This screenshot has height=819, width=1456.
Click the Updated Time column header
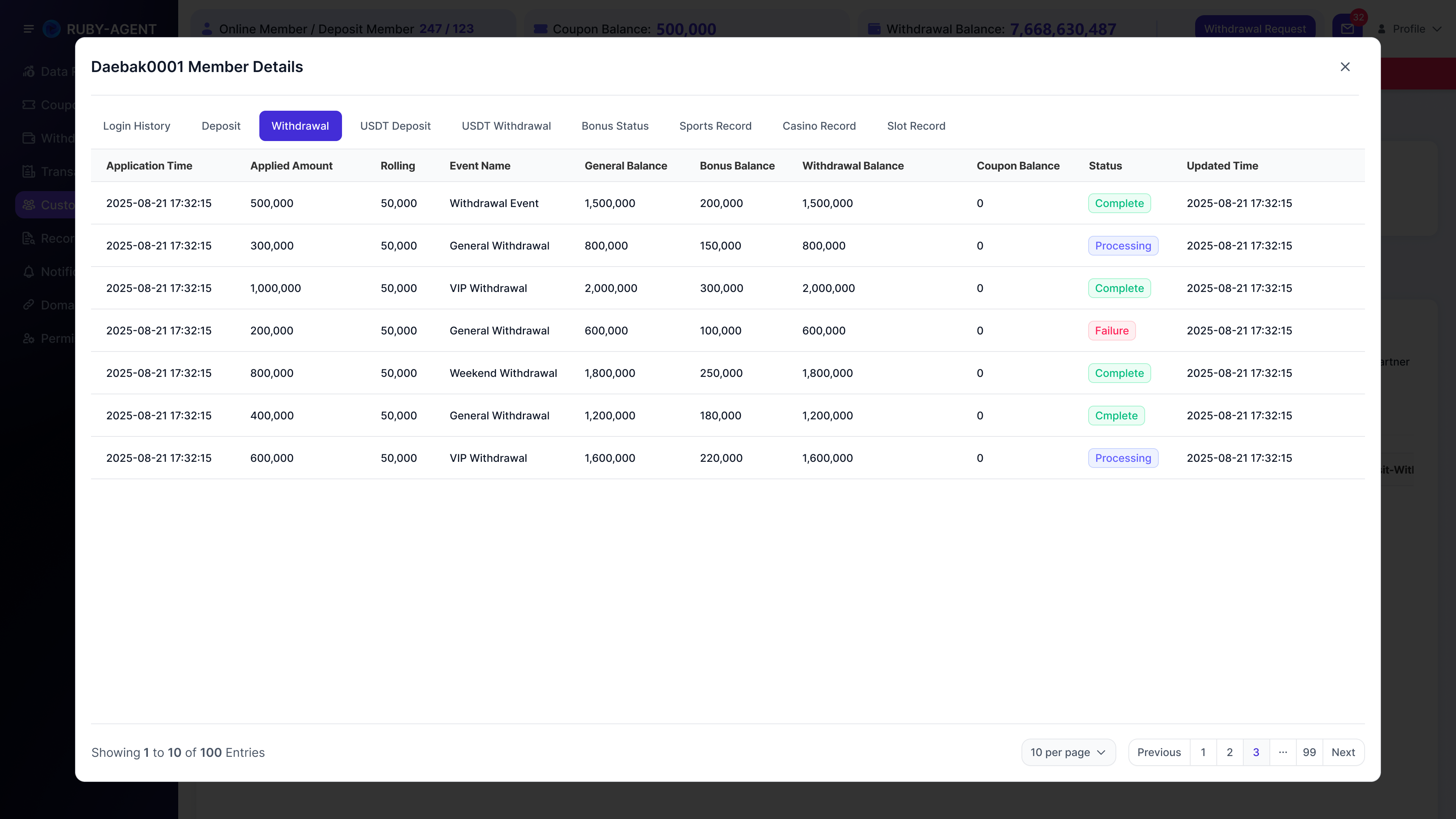coord(1222,166)
